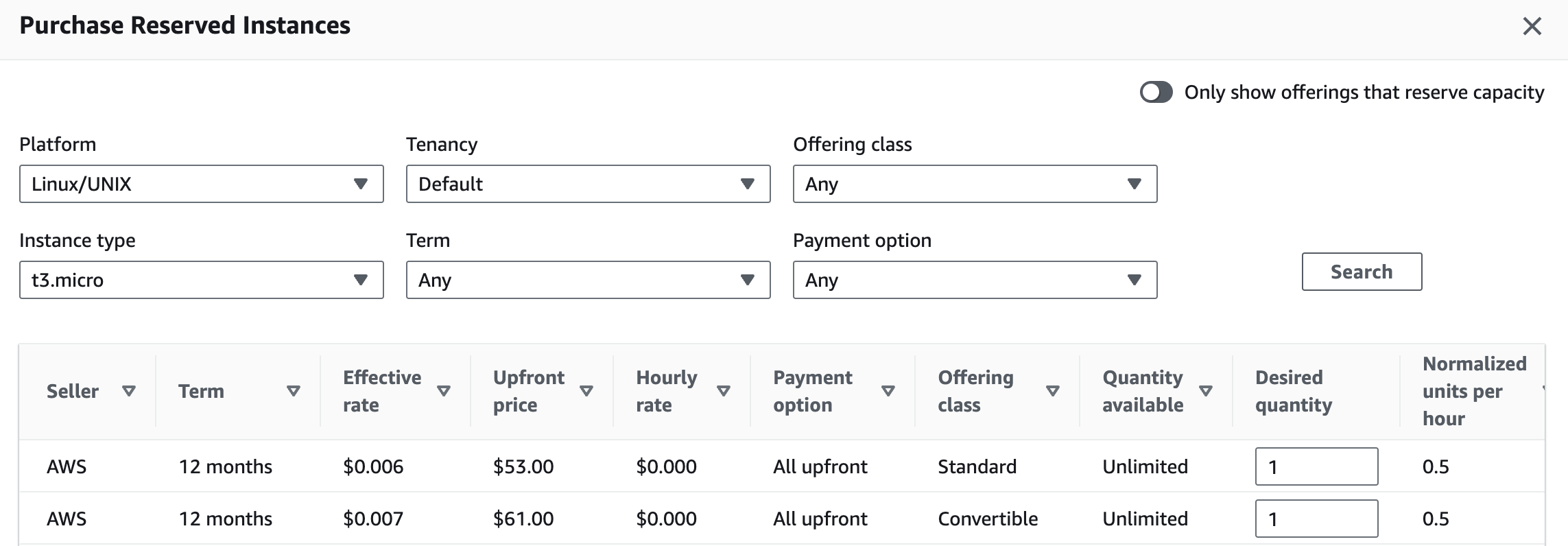Sort table by Seller column icon
Screen dimensions: 1568x546
[128, 391]
